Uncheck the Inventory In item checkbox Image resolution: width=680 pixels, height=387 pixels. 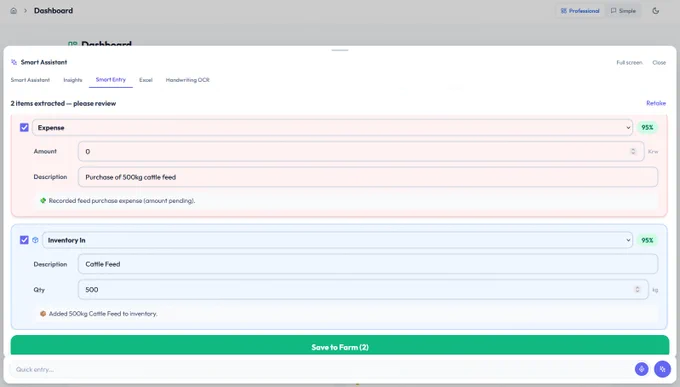pos(24,240)
